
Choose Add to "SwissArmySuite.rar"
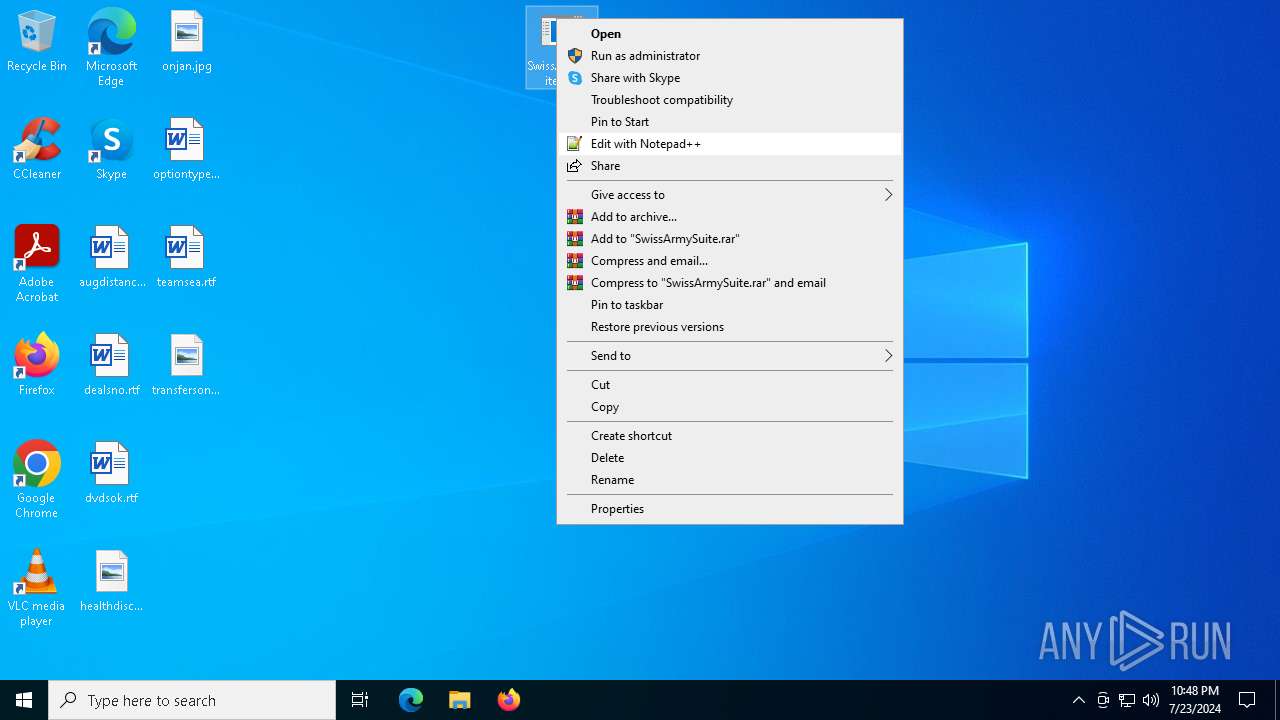coord(730,239)
